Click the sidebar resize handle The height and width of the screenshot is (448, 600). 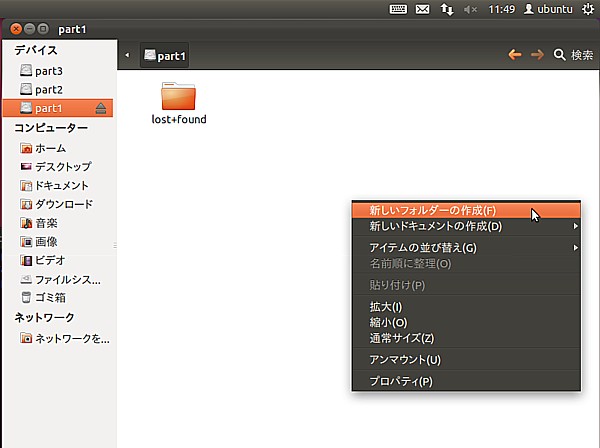(115, 245)
